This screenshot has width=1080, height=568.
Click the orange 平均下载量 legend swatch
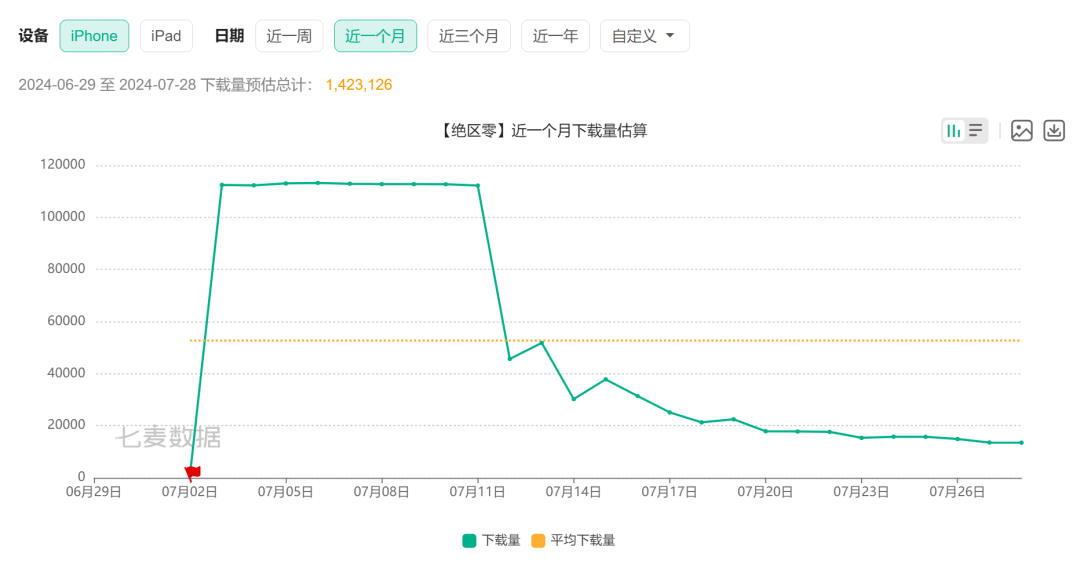538,541
